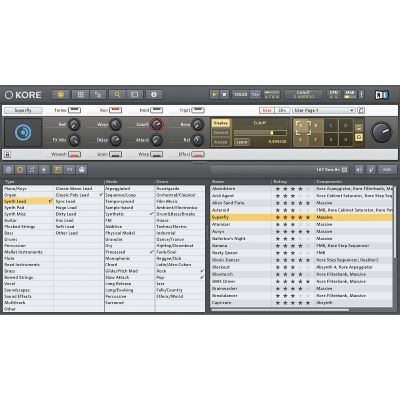400x400 pixels.
Task: Toggle the Effect button switch
Action: pyautogui.click(x=198, y=154)
